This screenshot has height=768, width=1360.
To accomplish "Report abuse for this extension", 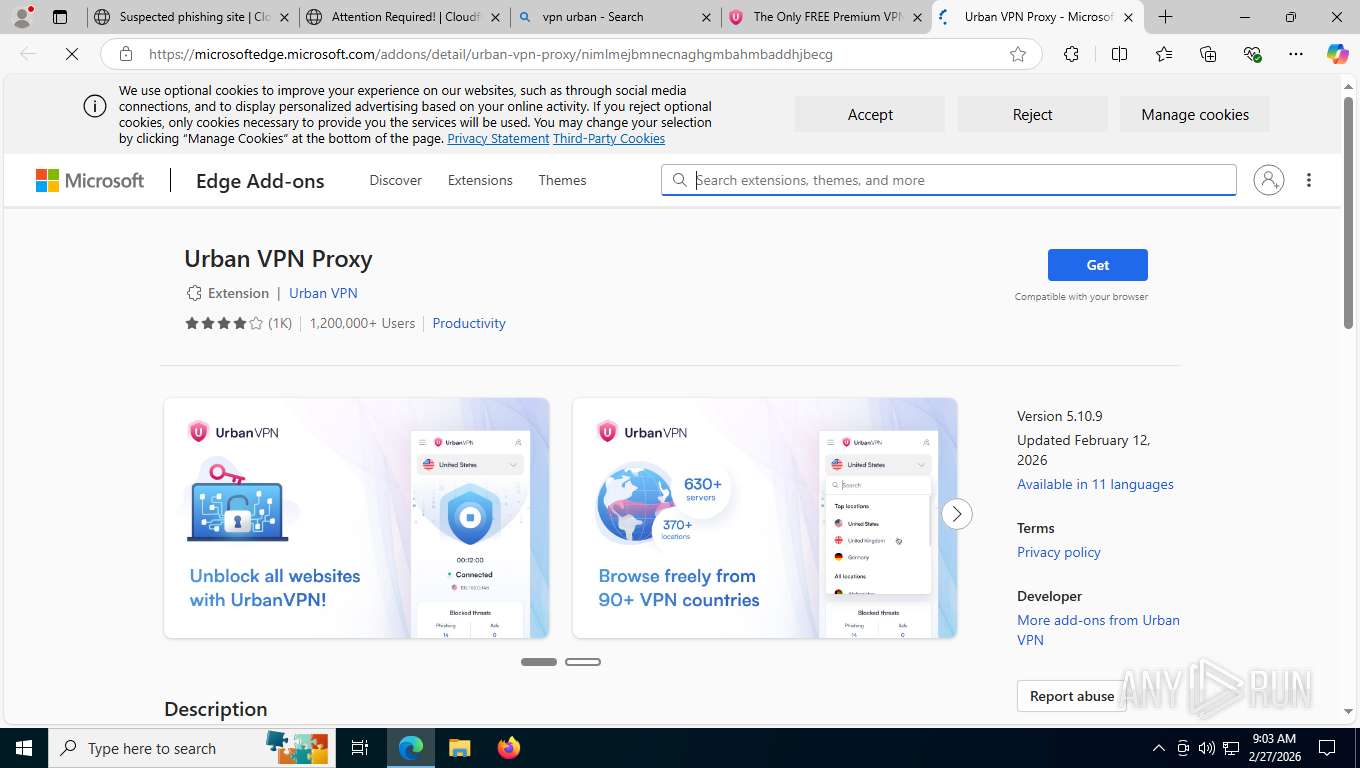I will (x=1072, y=696).
